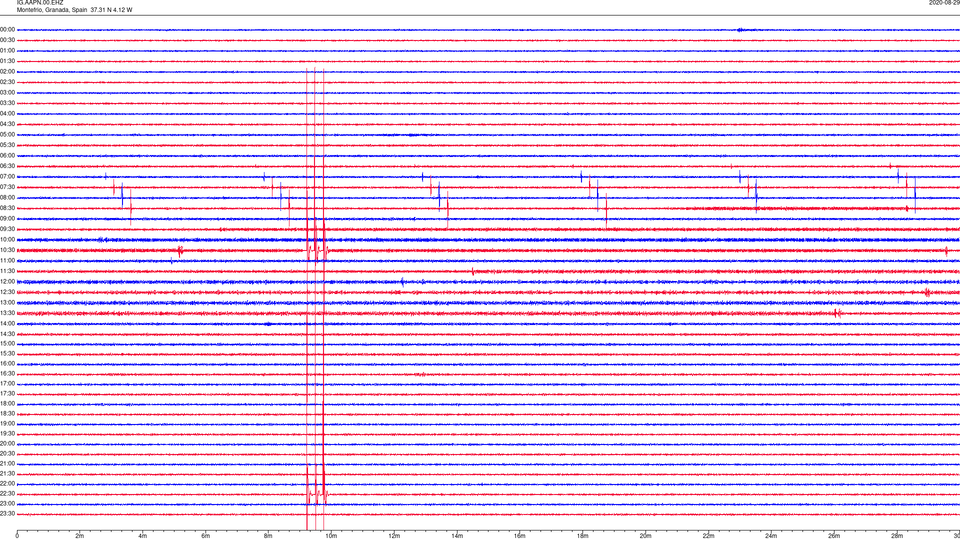Screen dimensions: 960x540
Task: Pick the 09:00 time label
Action: pyautogui.click(x=7, y=219)
